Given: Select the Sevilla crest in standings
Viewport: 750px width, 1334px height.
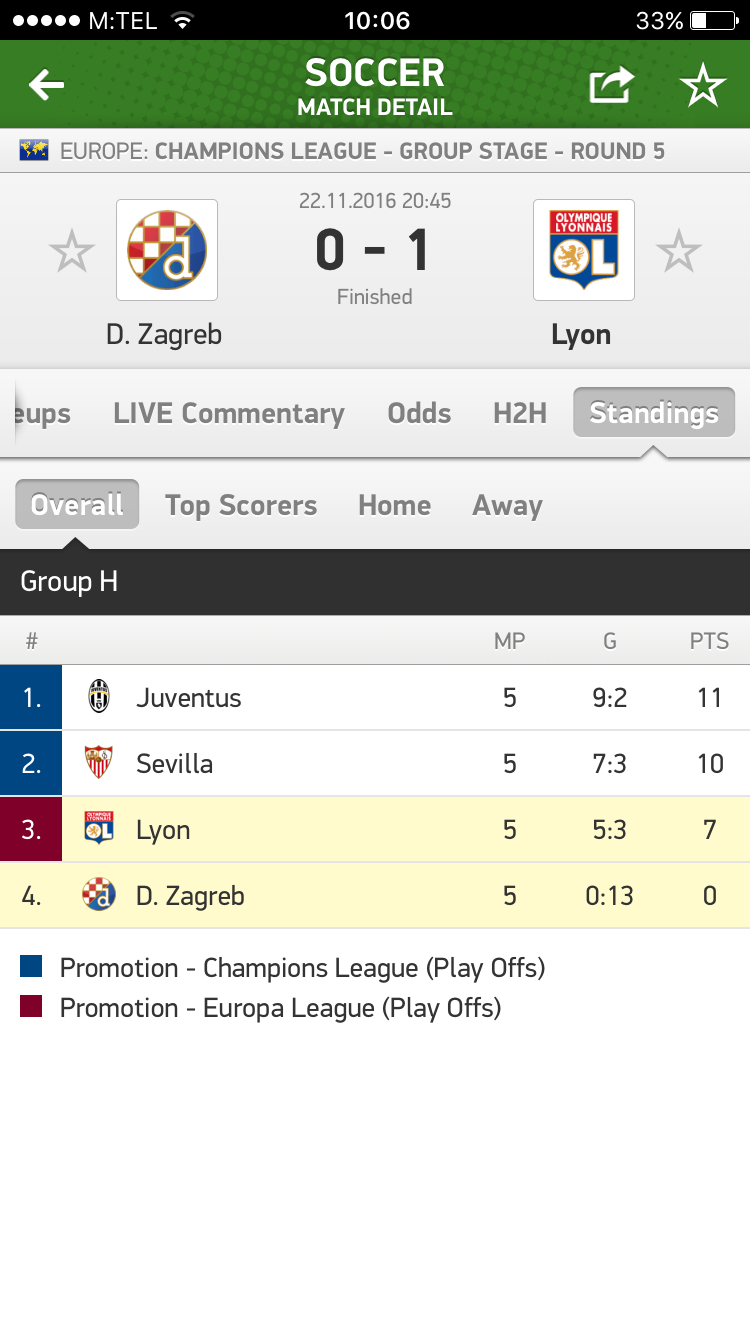Looking at the screenshot, I should [x=98, y=763].
